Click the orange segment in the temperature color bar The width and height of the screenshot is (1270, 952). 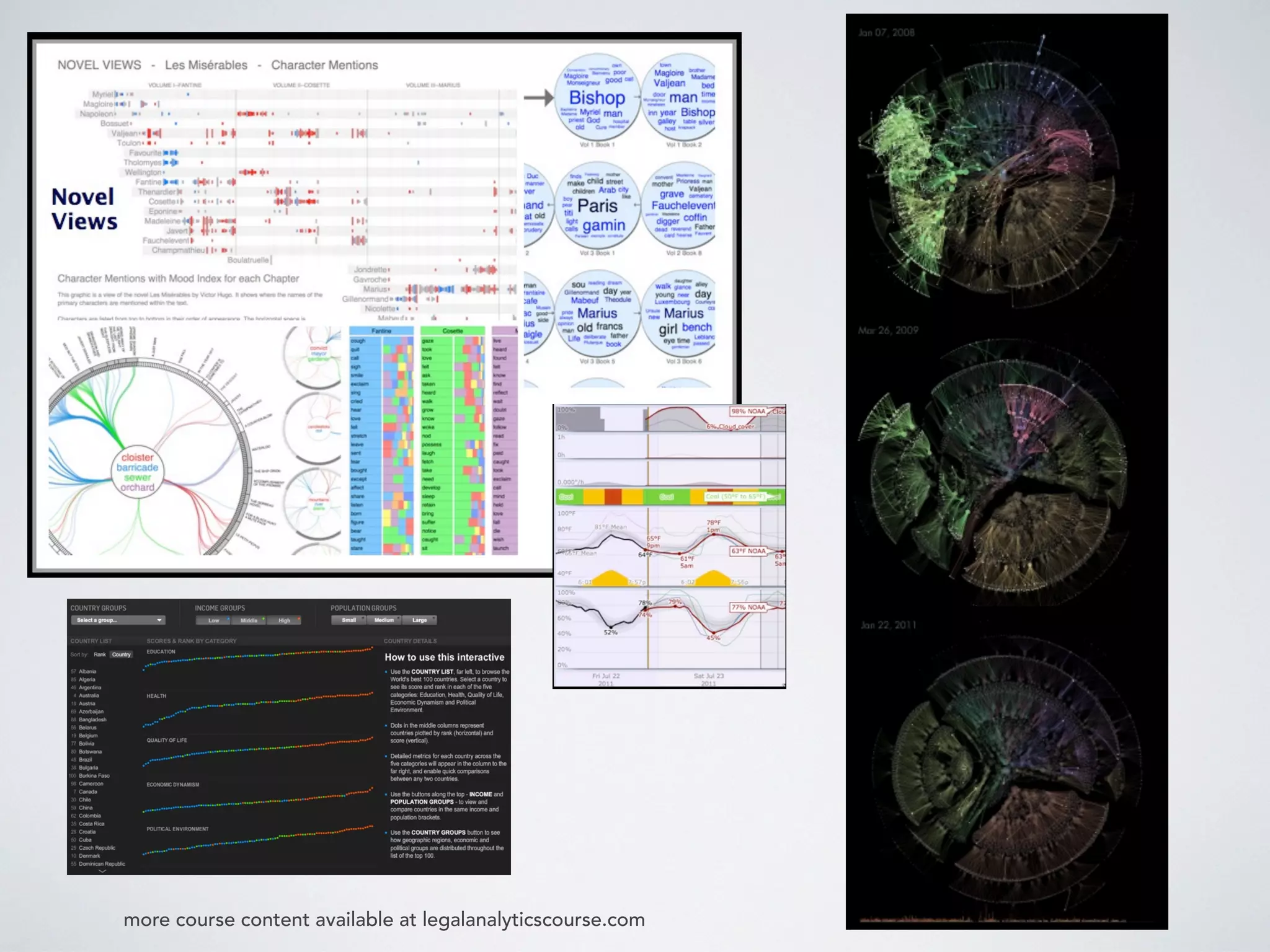612,496
